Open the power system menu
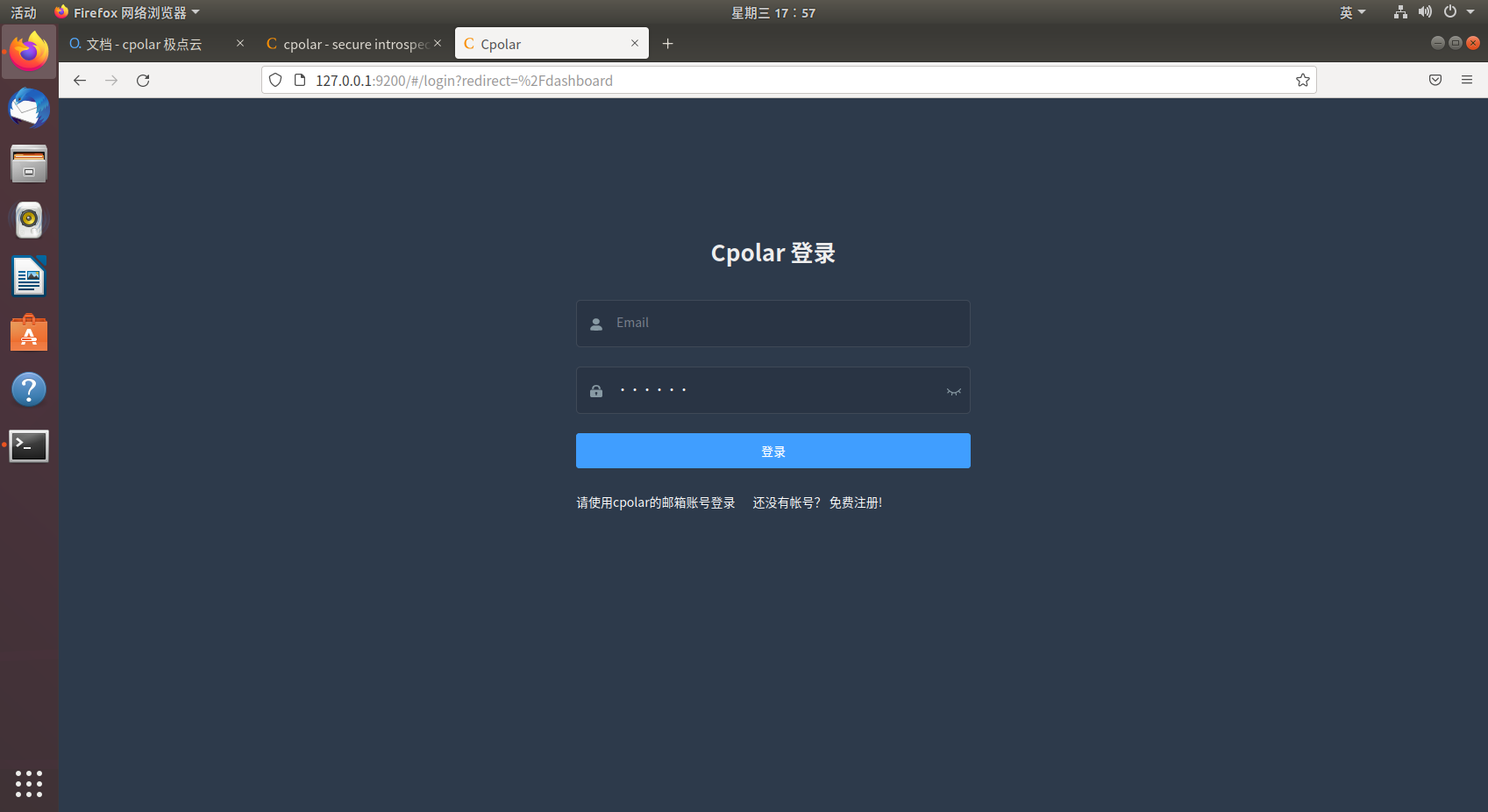The image size is (1488, 812). point(1459,12)
